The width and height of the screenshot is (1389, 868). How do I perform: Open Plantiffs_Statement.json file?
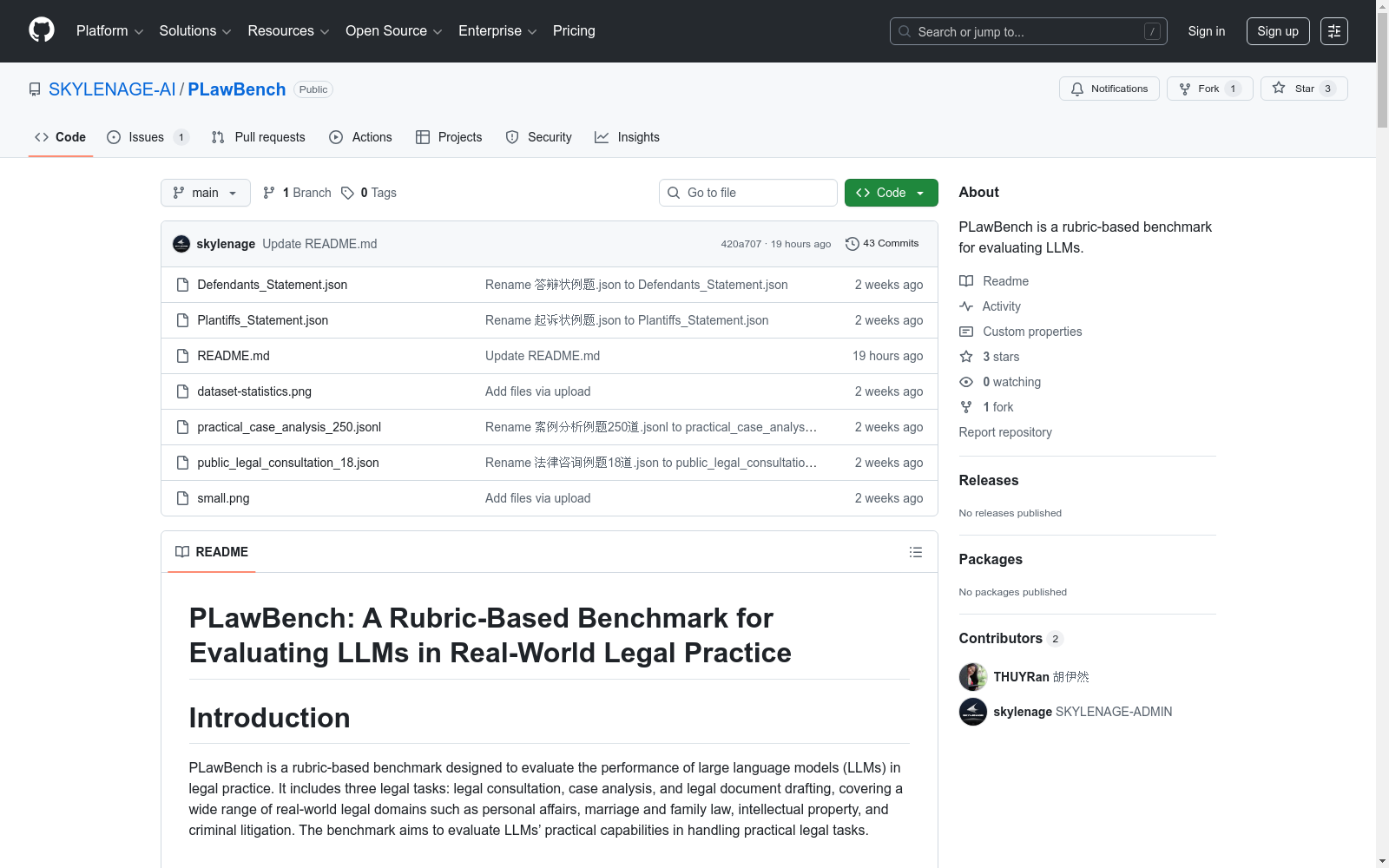[x=262, y=320]
